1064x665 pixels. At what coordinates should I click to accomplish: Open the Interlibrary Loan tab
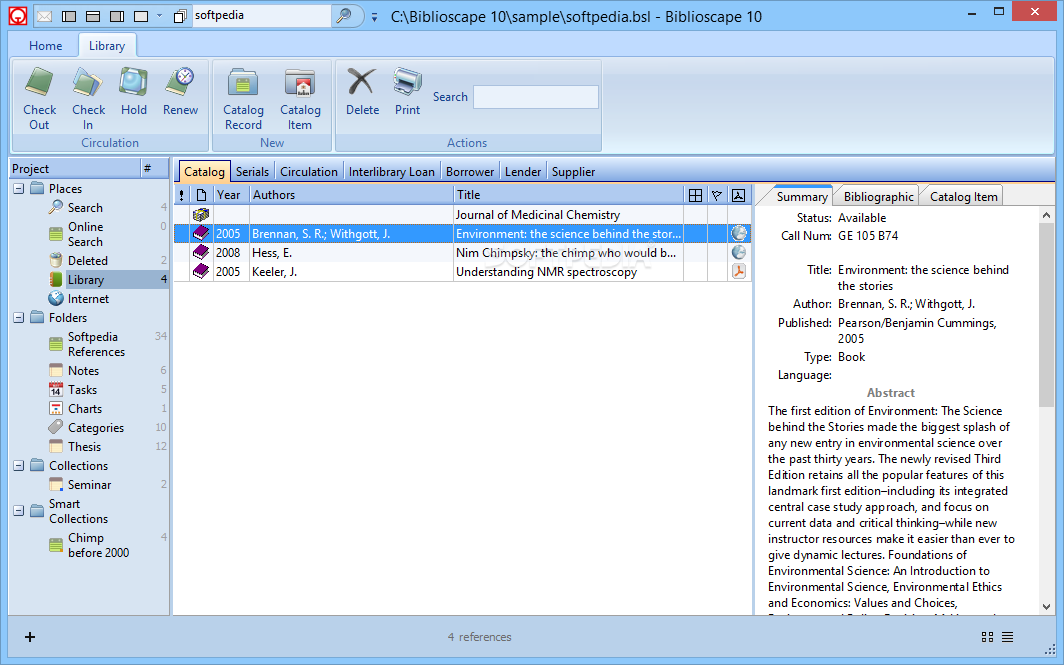coord(392,172)
